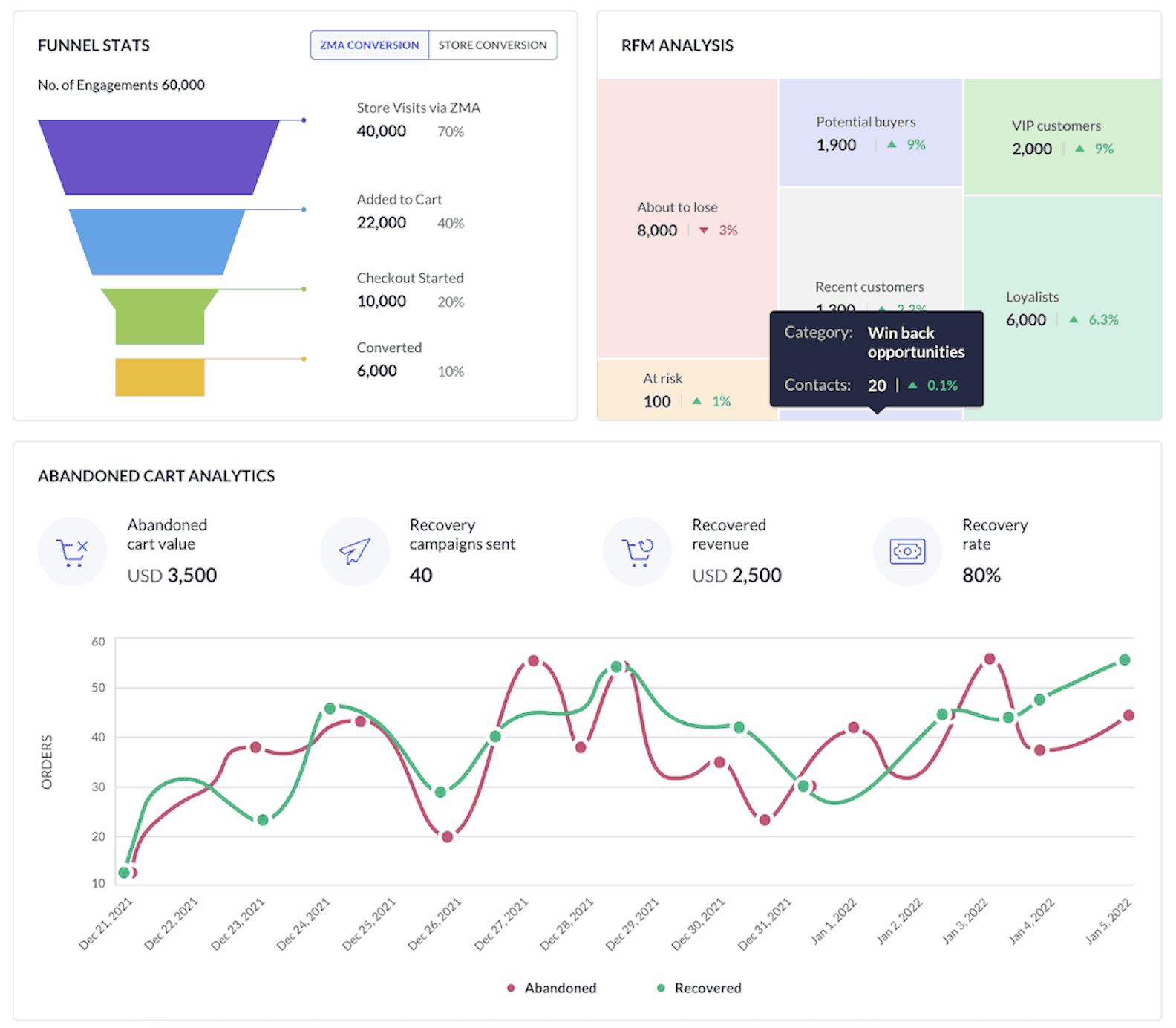
Task: Select the yellow Converted funnel segment
Action: coord(160,377)
